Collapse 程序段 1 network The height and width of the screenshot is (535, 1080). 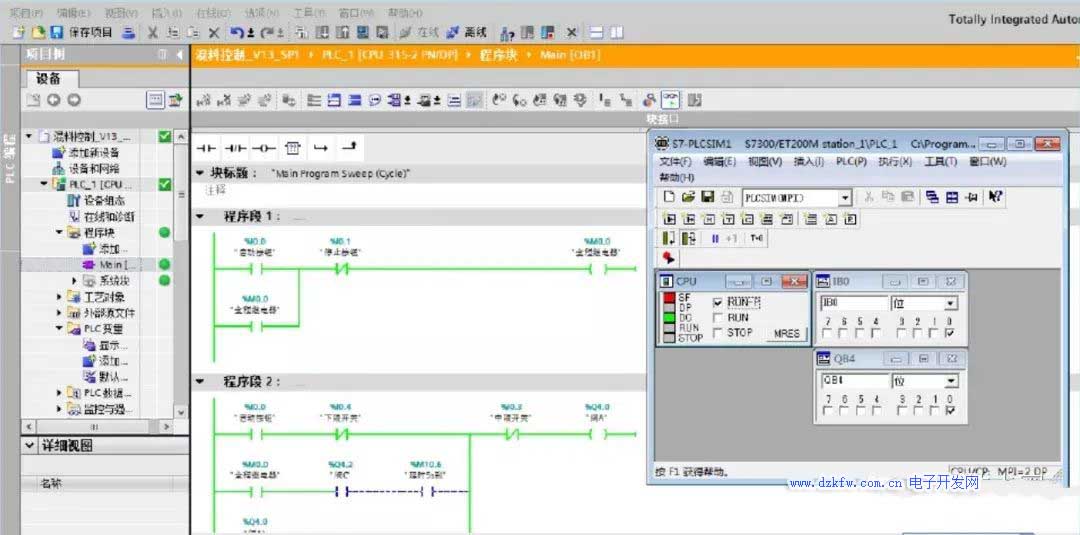(200, 216)
